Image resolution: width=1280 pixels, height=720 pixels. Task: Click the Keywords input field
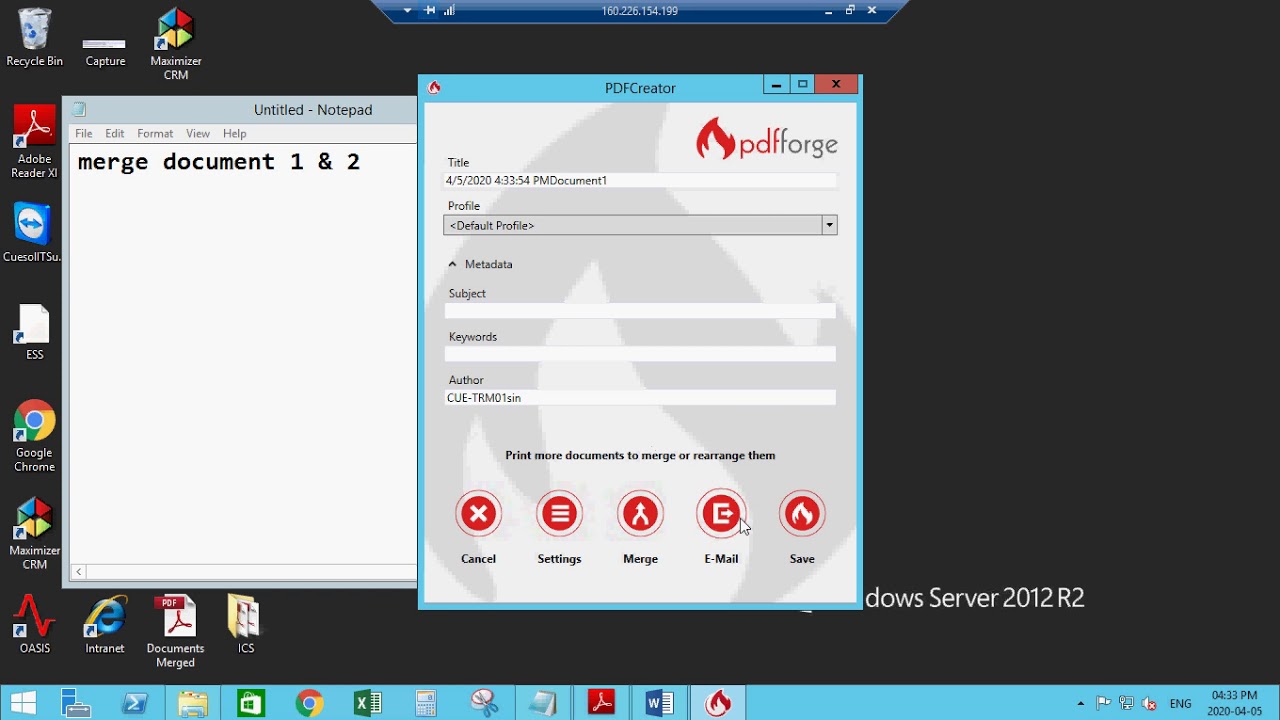click(640, 354)
